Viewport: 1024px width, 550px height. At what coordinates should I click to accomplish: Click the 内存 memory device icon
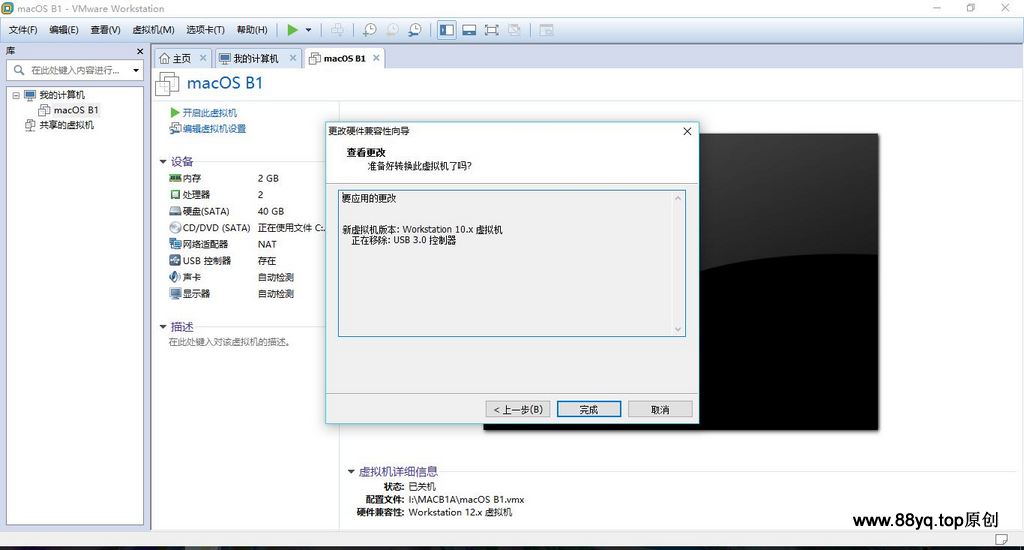coord(175,178)
